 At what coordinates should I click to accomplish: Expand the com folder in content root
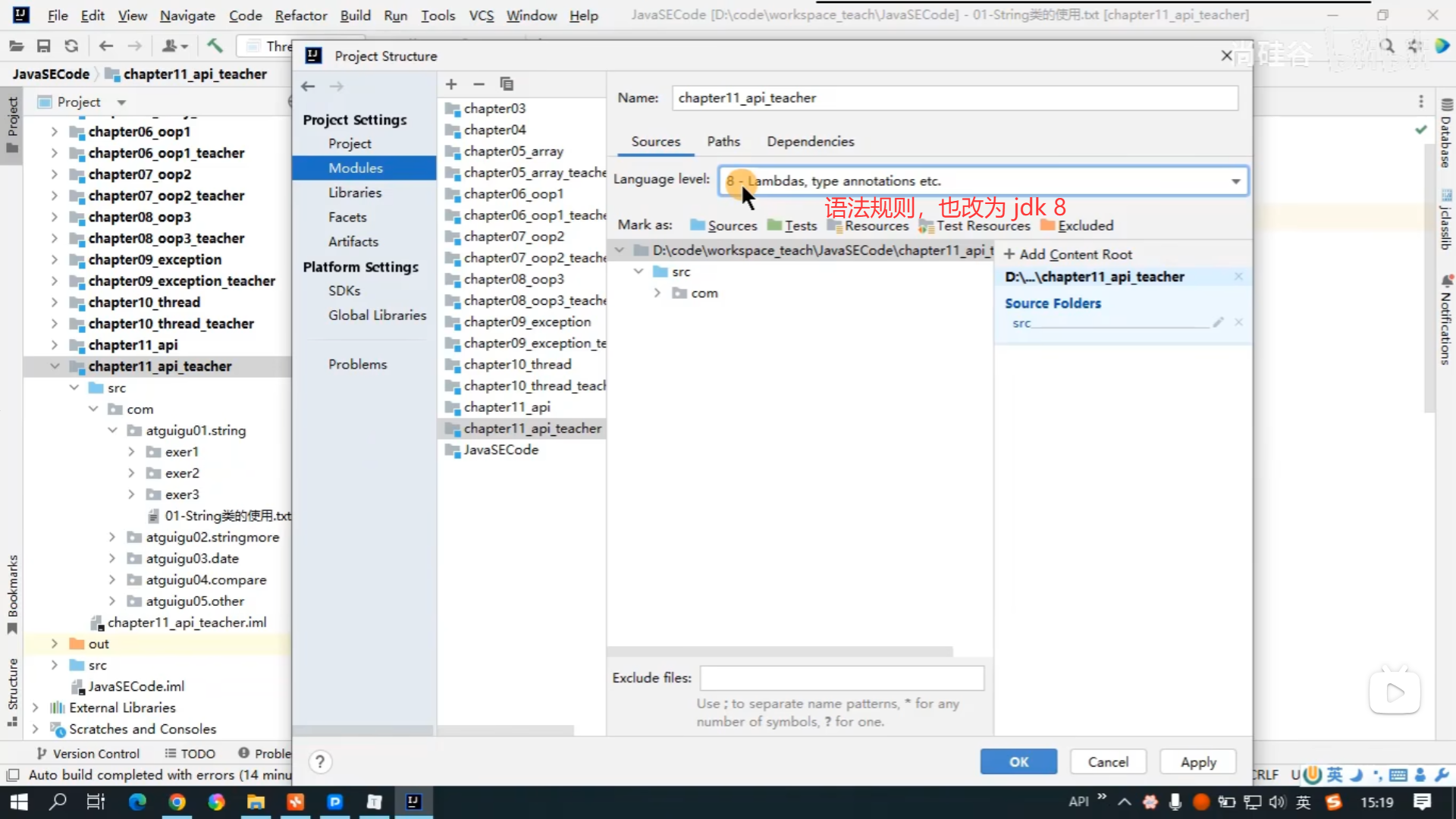point(657,293)
